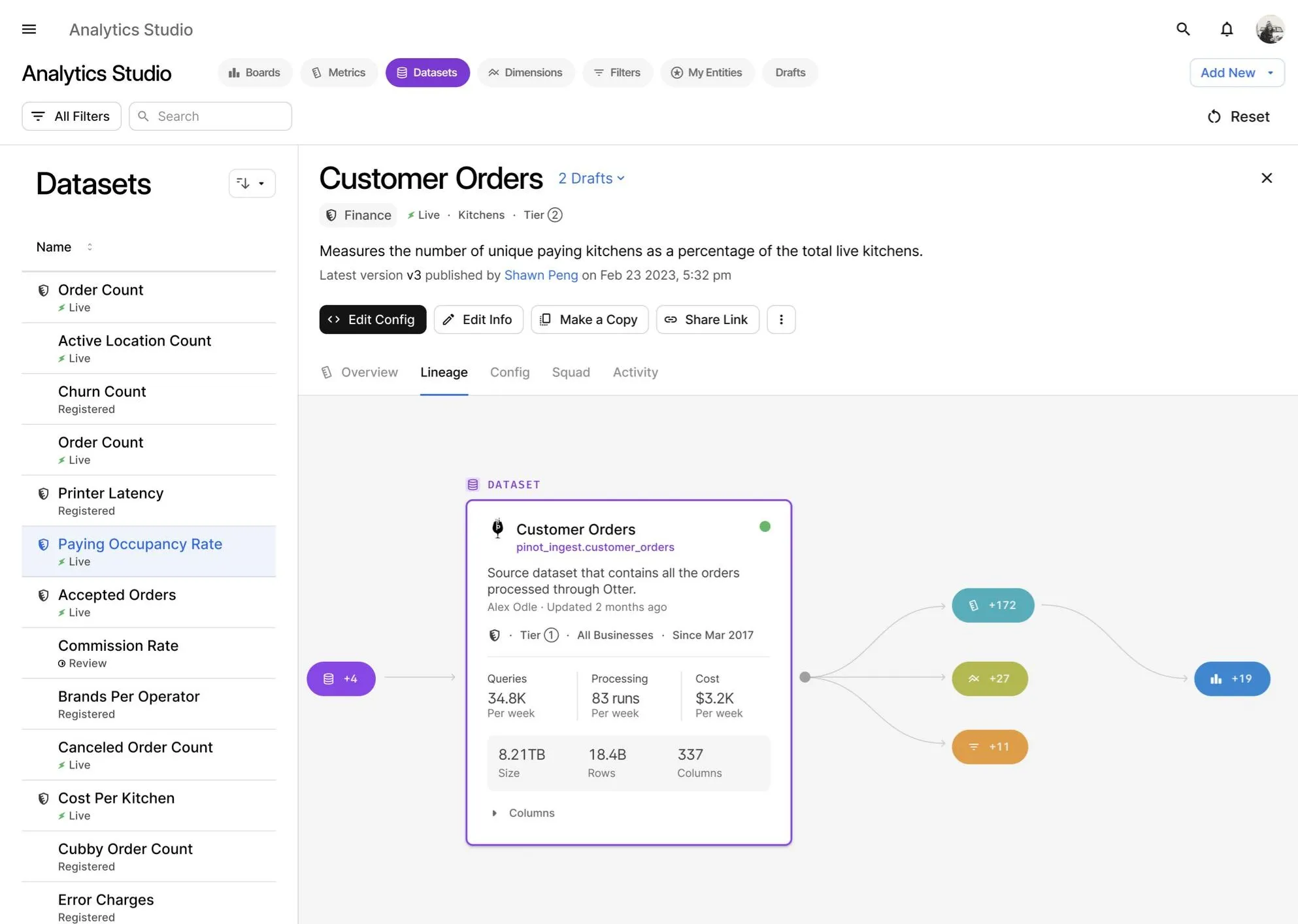
Task: Expand the +172 metrics node
Action: 993,605
